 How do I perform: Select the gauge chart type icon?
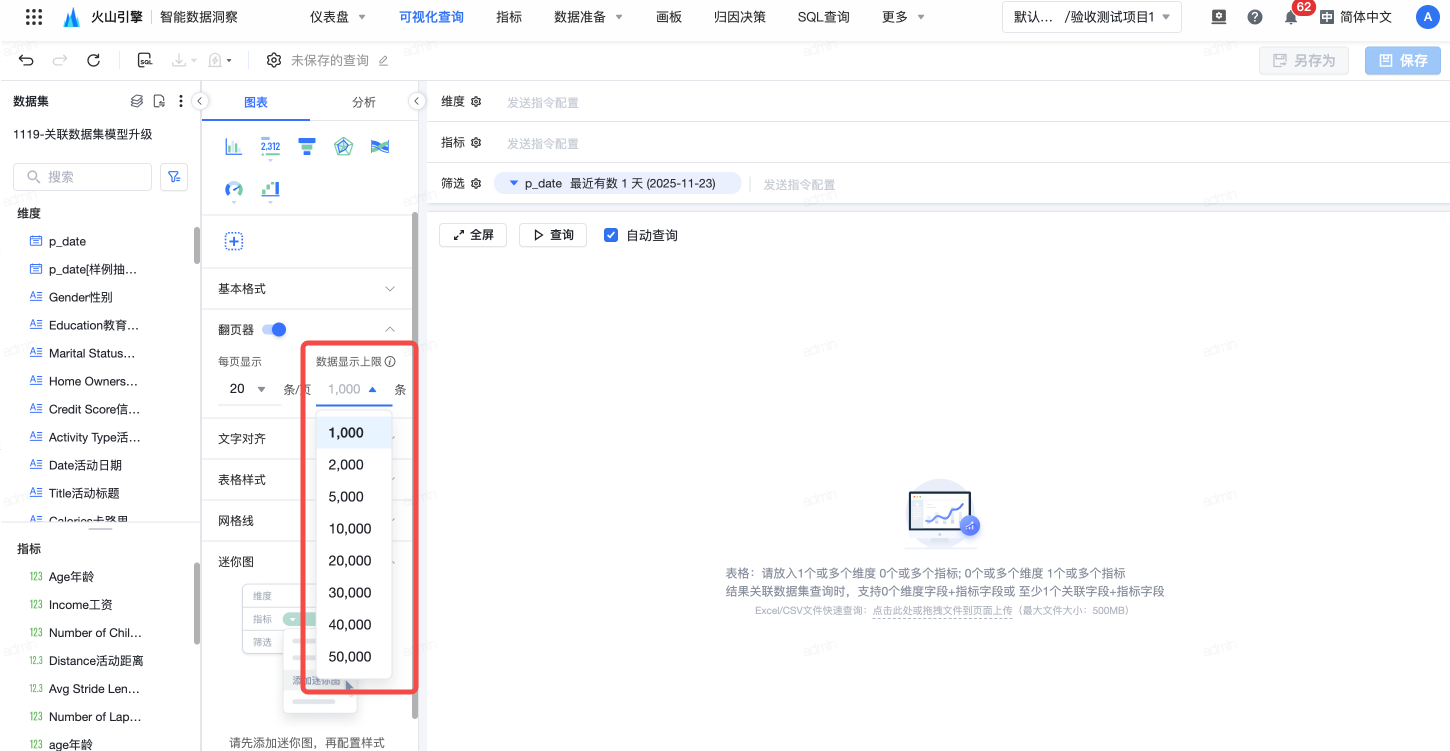[x=234, y=189]
